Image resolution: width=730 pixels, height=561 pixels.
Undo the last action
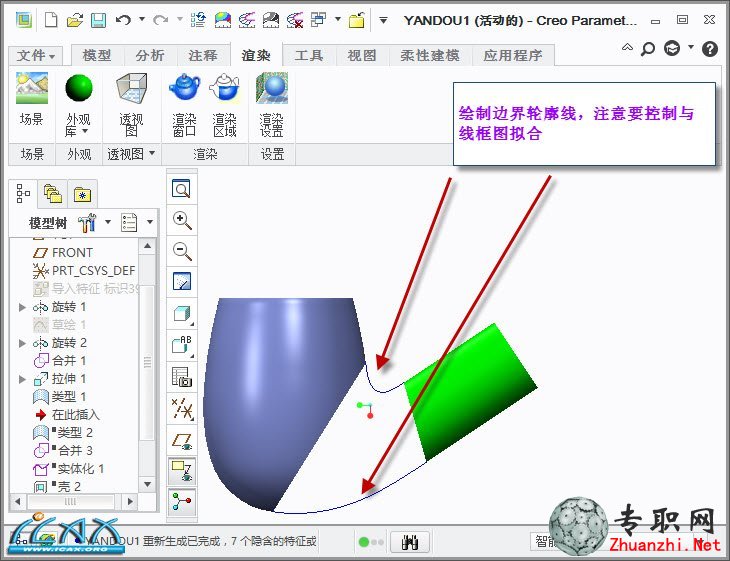[123, 20]
